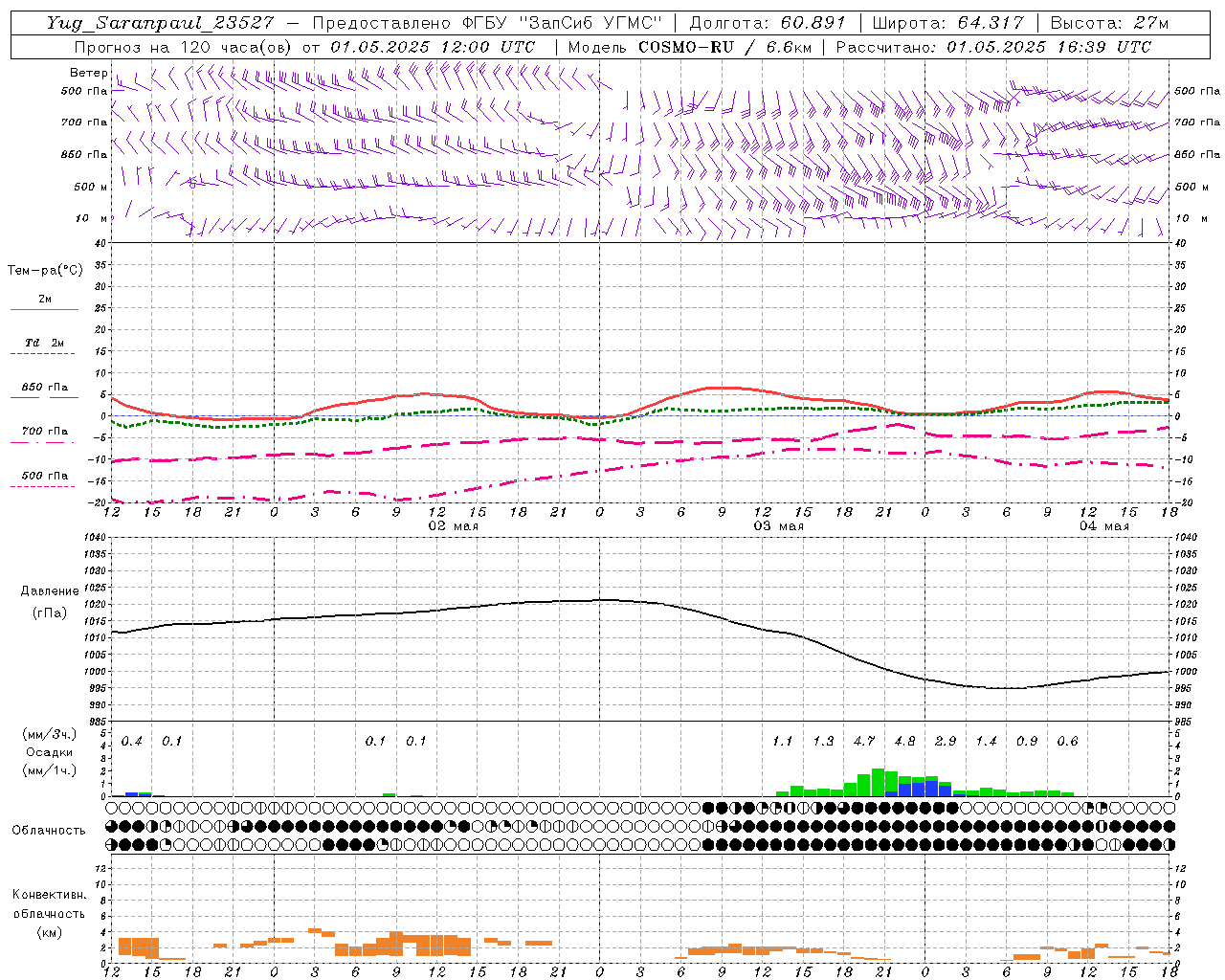Click the model name COSMO-RU / 6.6км
This screenshot has width=1225, height=980.
[x=725, y=46]
